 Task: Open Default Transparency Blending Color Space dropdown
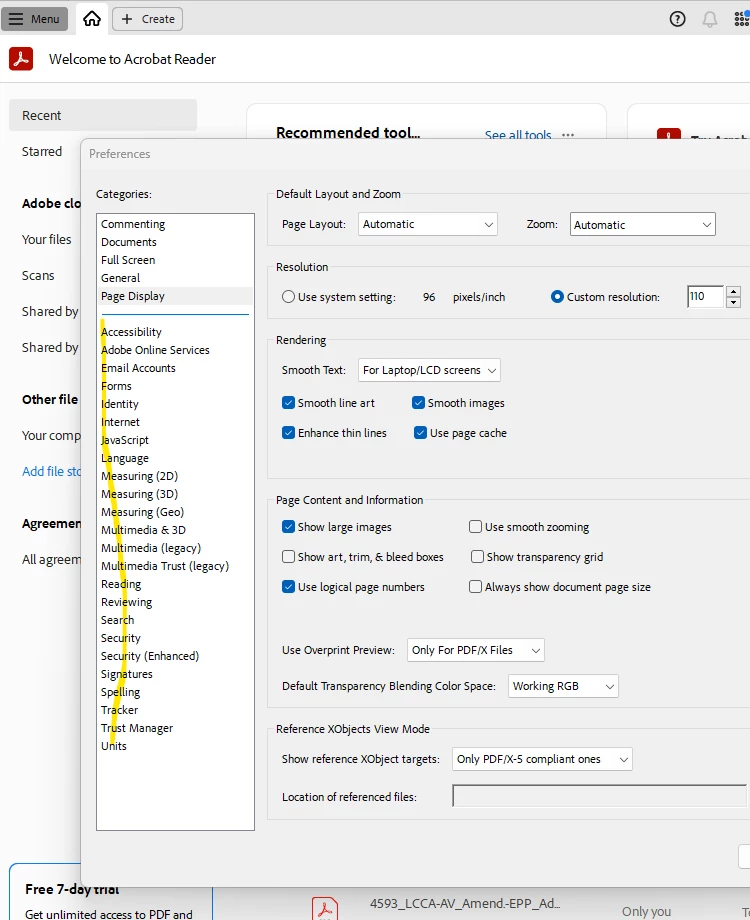563,686
